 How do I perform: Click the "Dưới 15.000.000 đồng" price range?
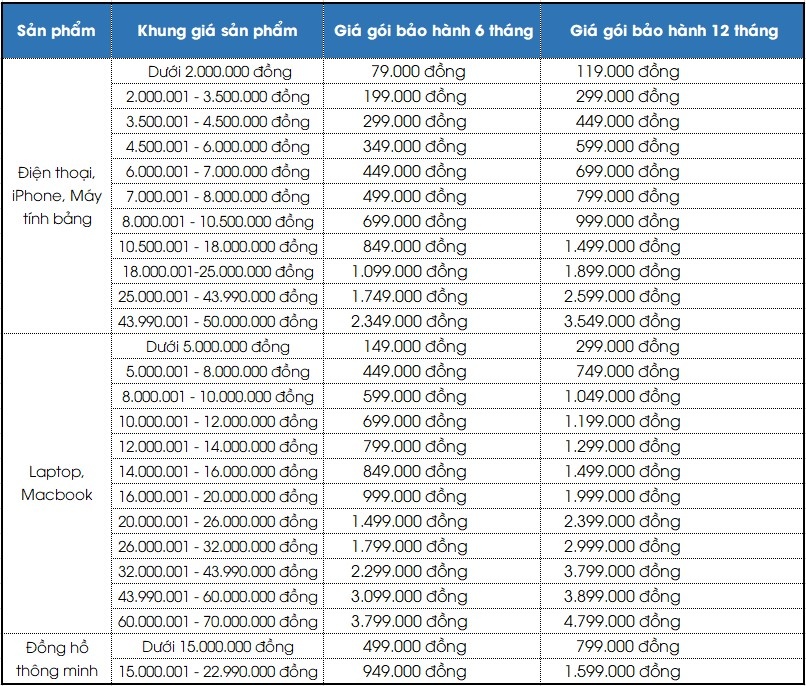coord(217,647)
